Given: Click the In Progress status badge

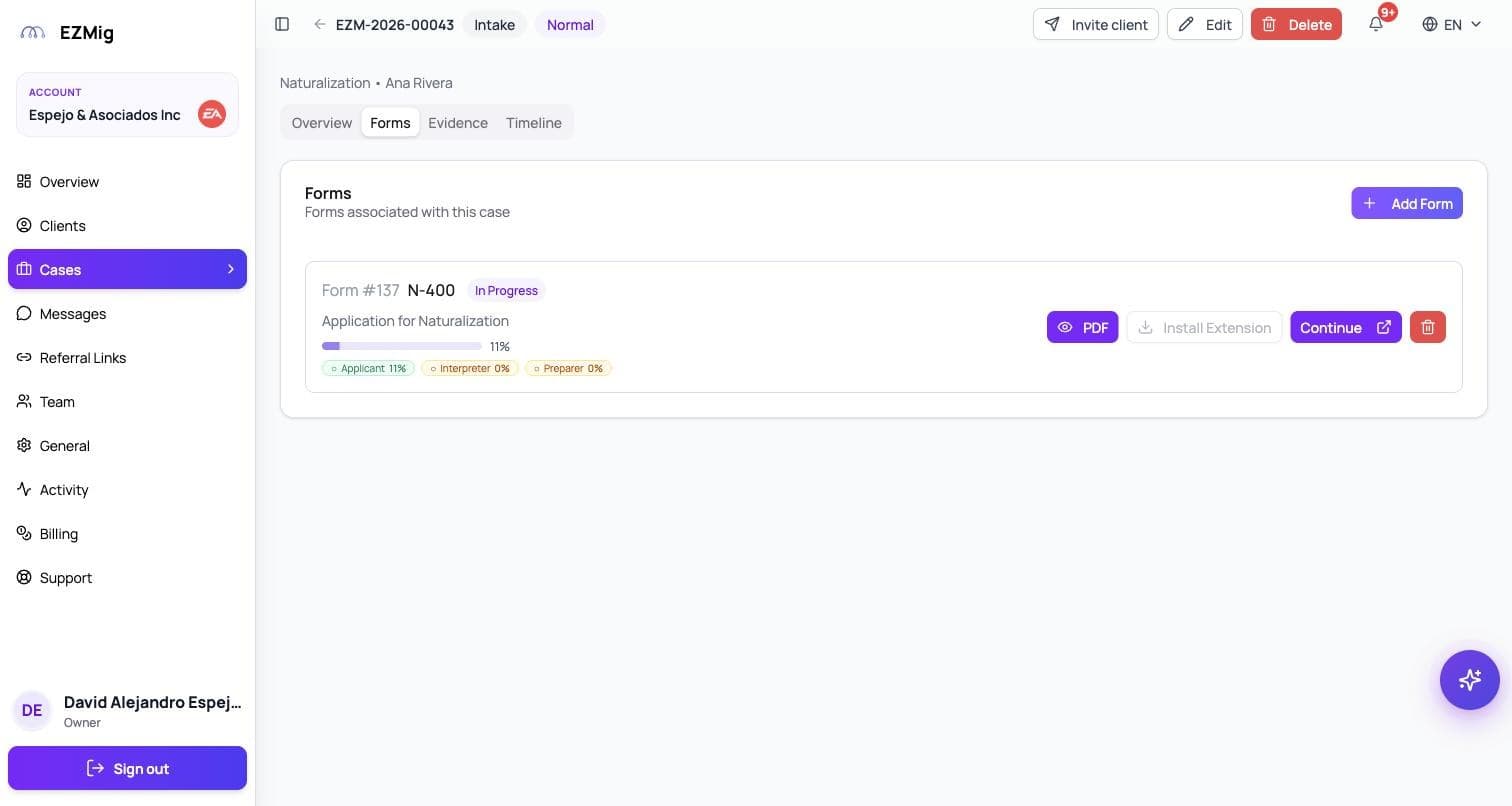Looking at the screenshot, I should (506, 290).
